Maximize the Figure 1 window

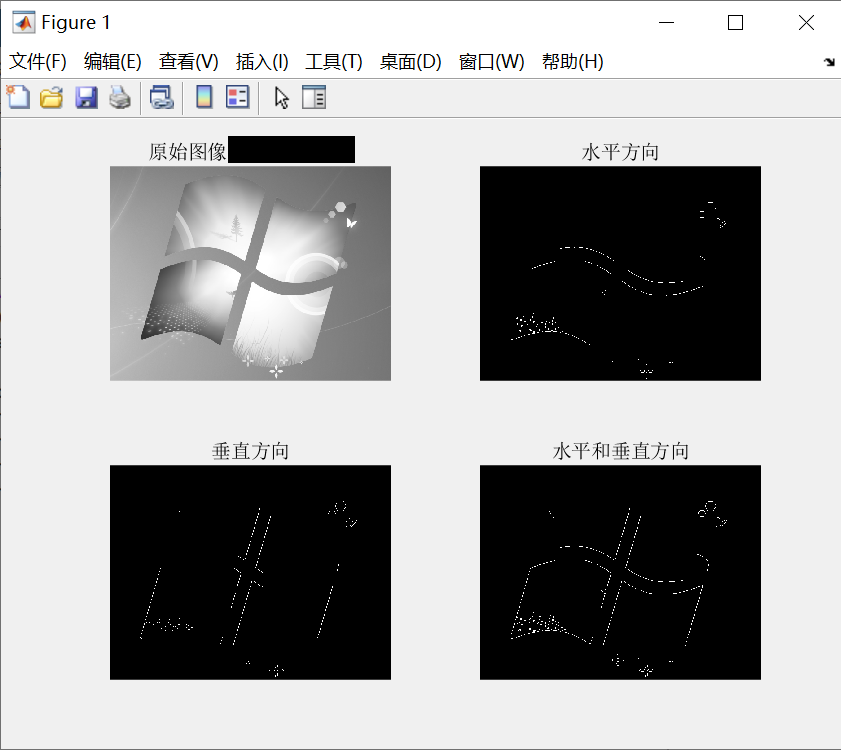point(735,23)
